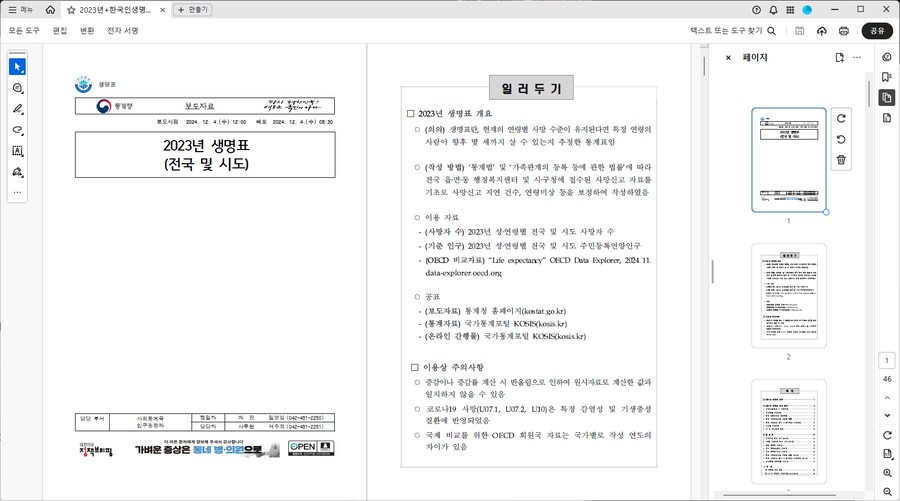This screenshot has width=900, height=501.
Task: Click the thumbnail size slider handle on page 1
Action: (826, 212)
